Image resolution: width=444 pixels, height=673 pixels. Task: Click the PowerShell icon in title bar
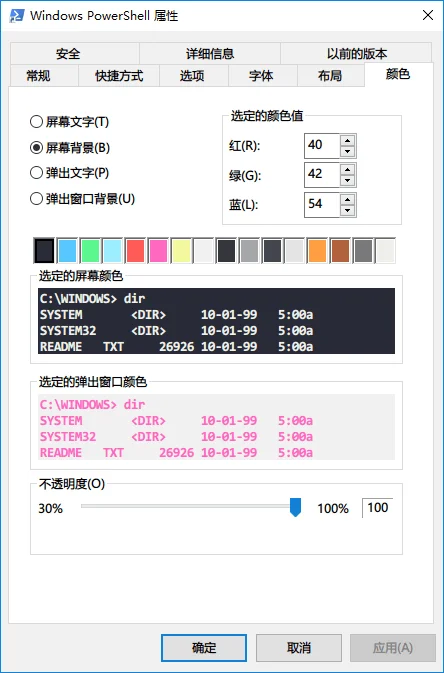click(17, 16)
